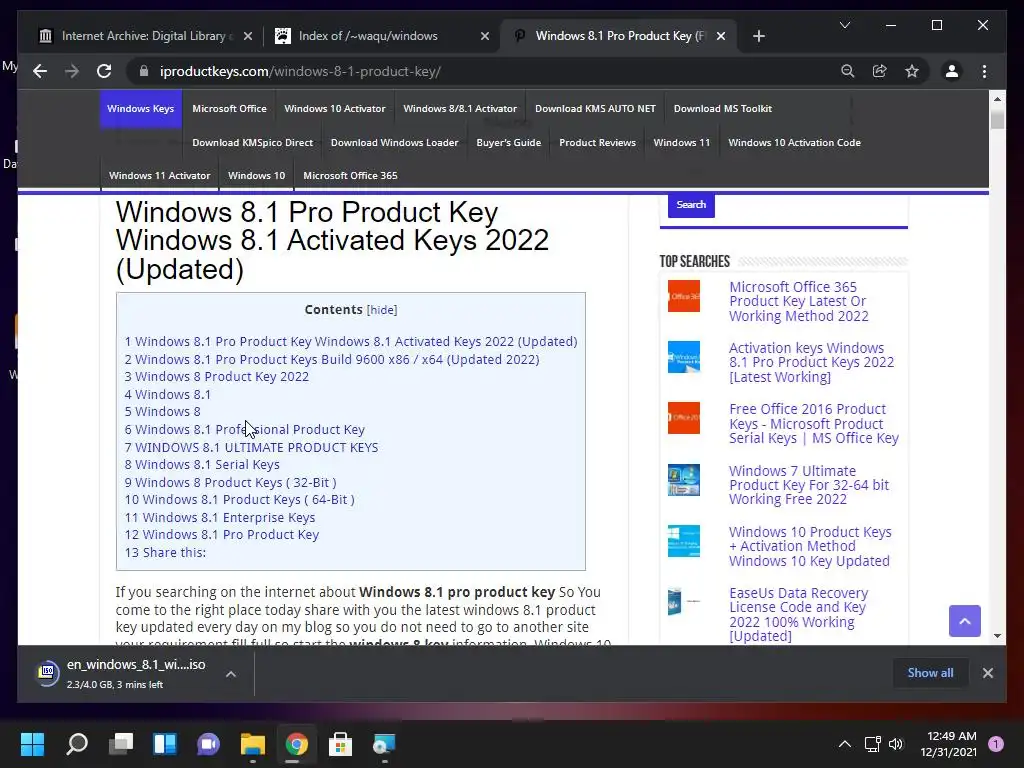The image size is (1024, 768).
Task: Expand download options chevron for ISO file
Action: click(x=231, y=673)
